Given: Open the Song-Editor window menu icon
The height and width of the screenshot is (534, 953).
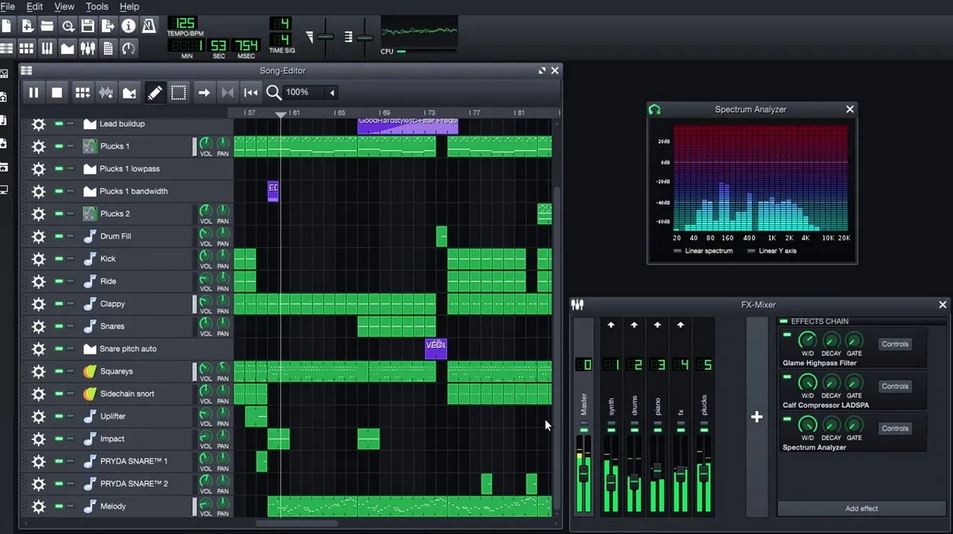Looking at the screenshot, I should tap(26, 70).
